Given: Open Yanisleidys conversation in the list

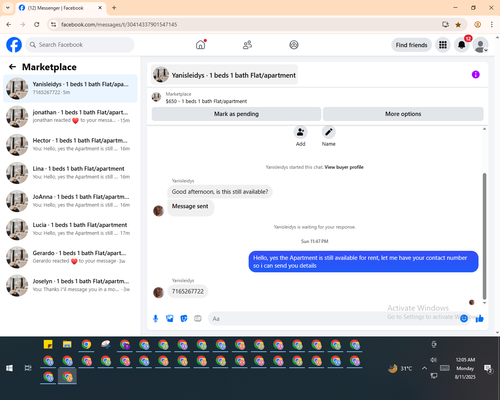Looking at the screenshot, I should [x=70, y=88].
